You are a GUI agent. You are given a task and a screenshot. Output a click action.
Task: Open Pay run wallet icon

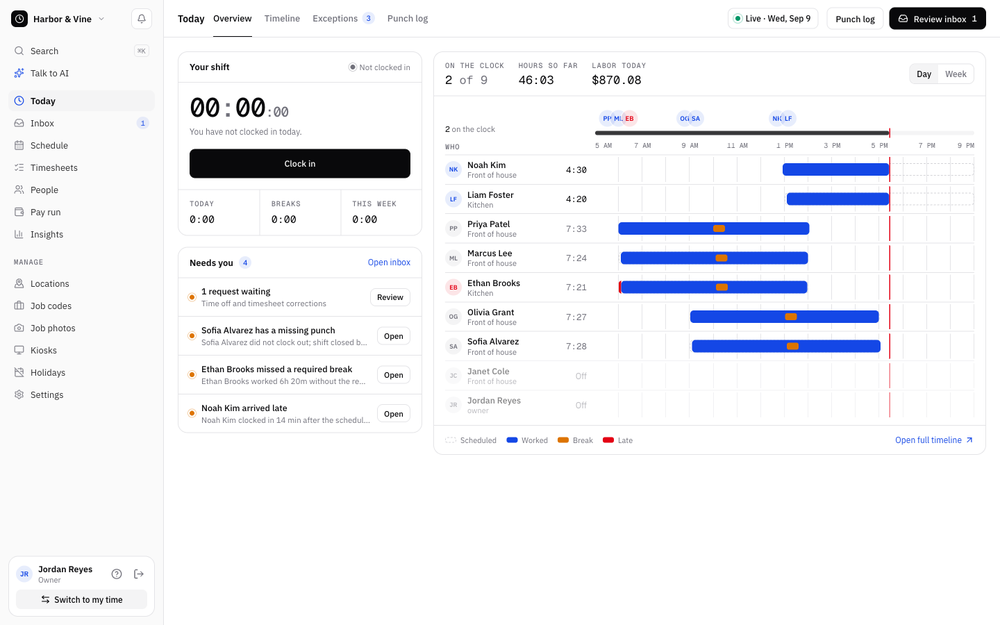(x=19, y=212)
